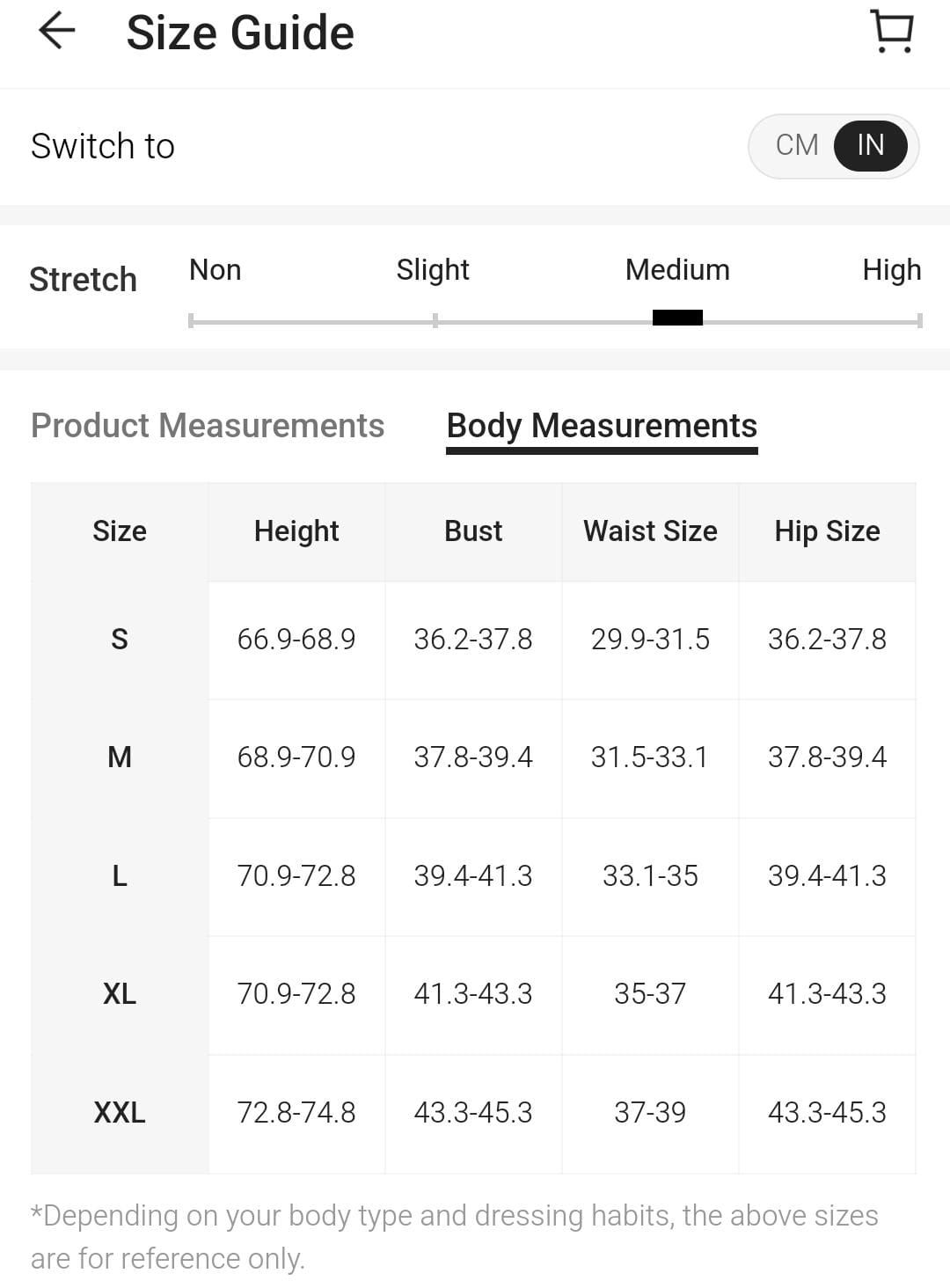This screenshot has height=1288, width=950.
Task: Click the Slight stretch label
Action: pos(433,270)
